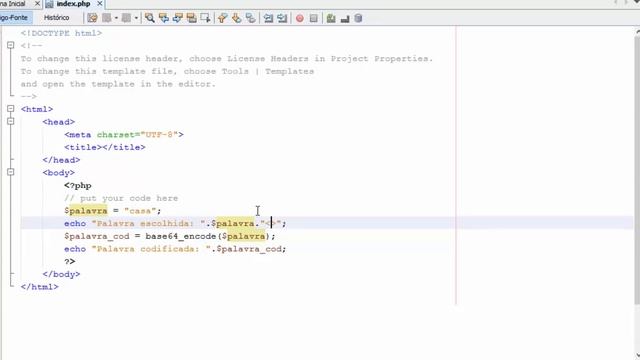Click the Forward navigation icon in editor toolbar

[127, 18]
